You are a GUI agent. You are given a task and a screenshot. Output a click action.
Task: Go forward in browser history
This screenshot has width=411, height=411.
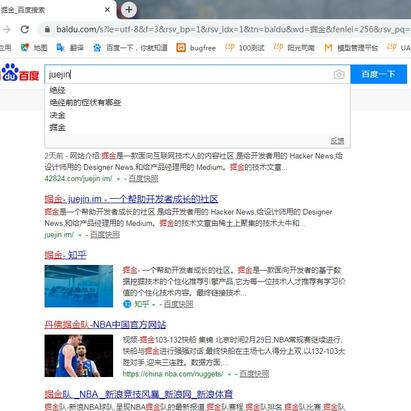(x=6, y=29)
